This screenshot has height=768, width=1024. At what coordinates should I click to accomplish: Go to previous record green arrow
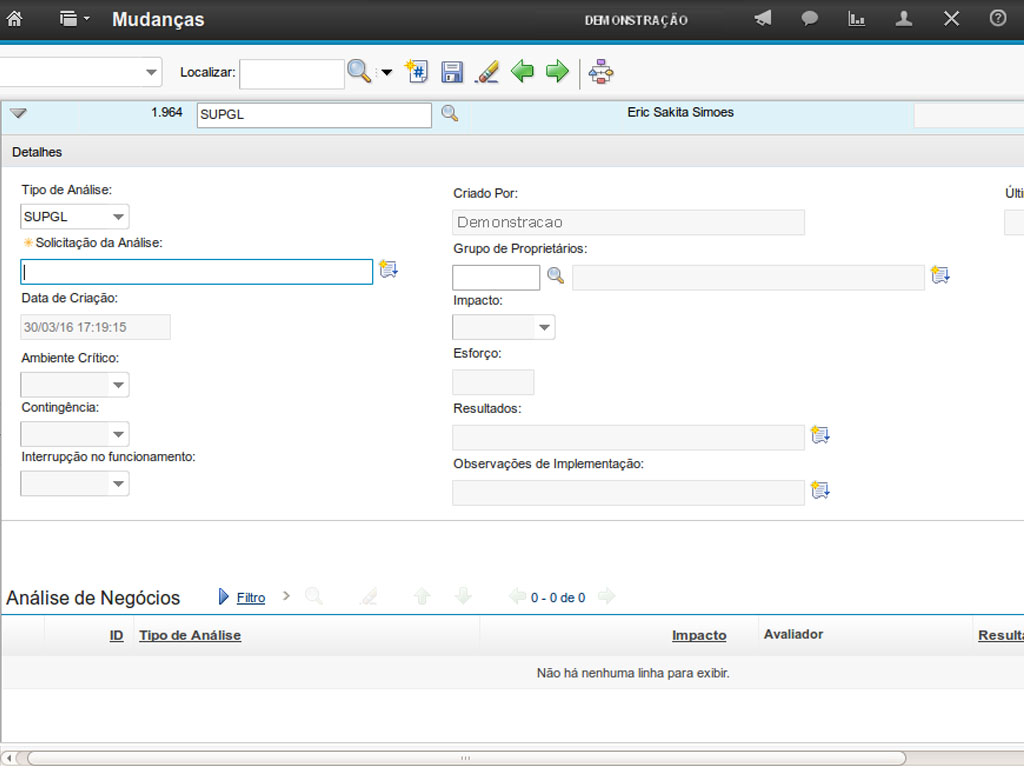pyautogui.click(x=522, y=72)
